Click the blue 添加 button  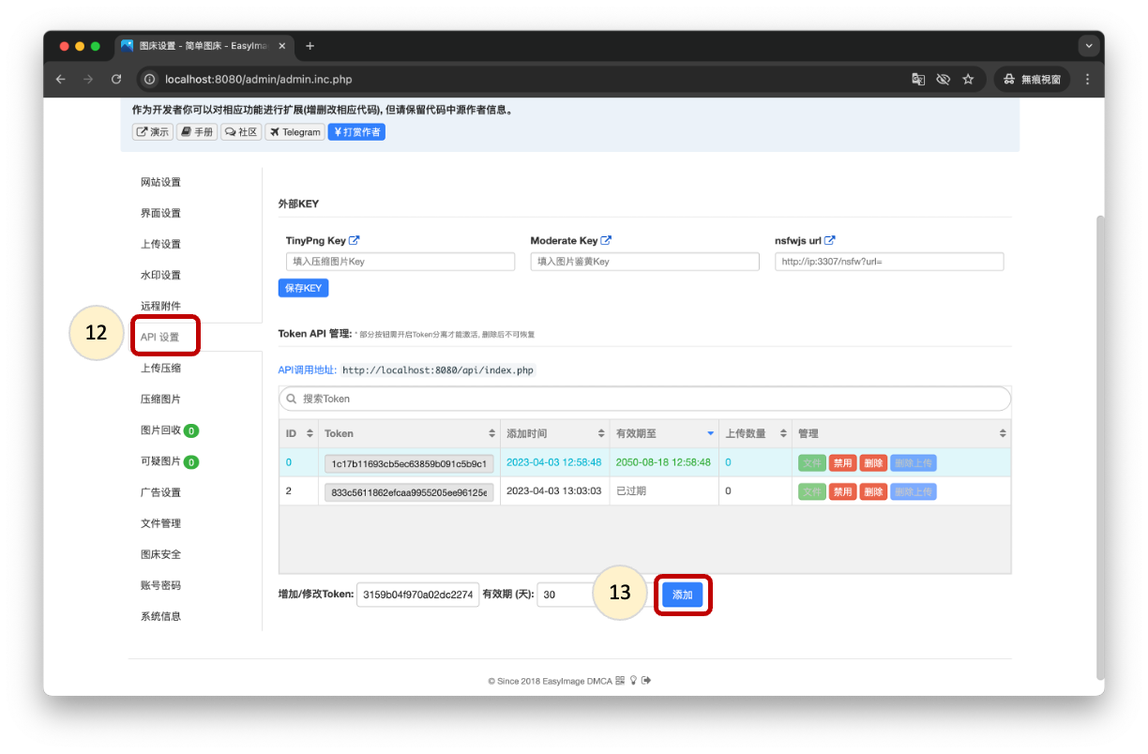click(x=683, y=595)
